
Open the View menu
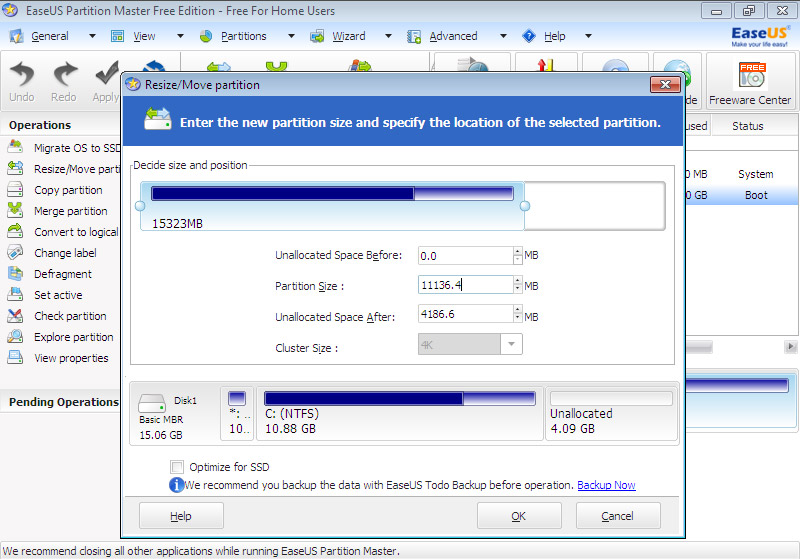click(144, 36)
